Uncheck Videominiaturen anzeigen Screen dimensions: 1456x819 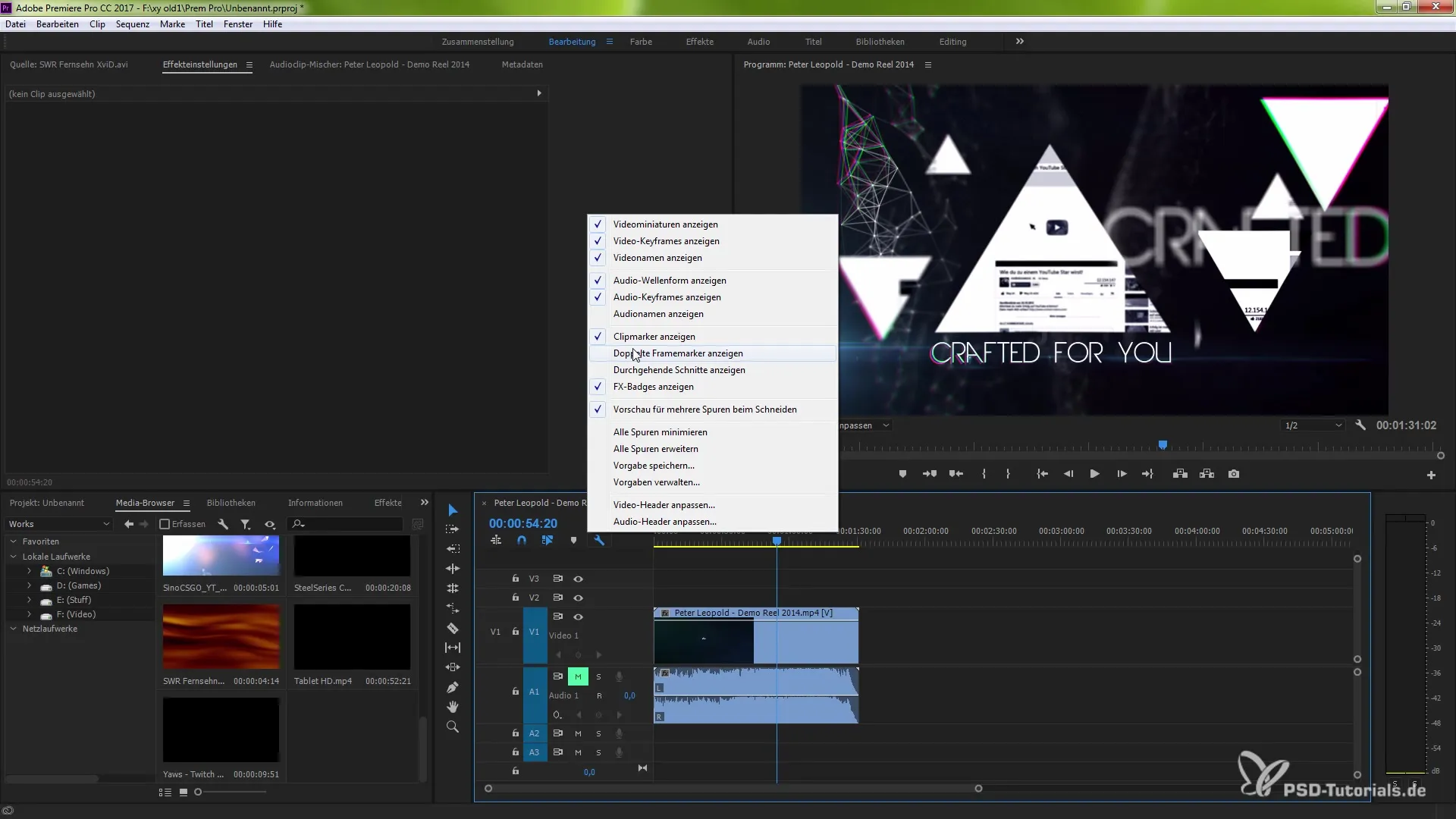tap(713, 224)
